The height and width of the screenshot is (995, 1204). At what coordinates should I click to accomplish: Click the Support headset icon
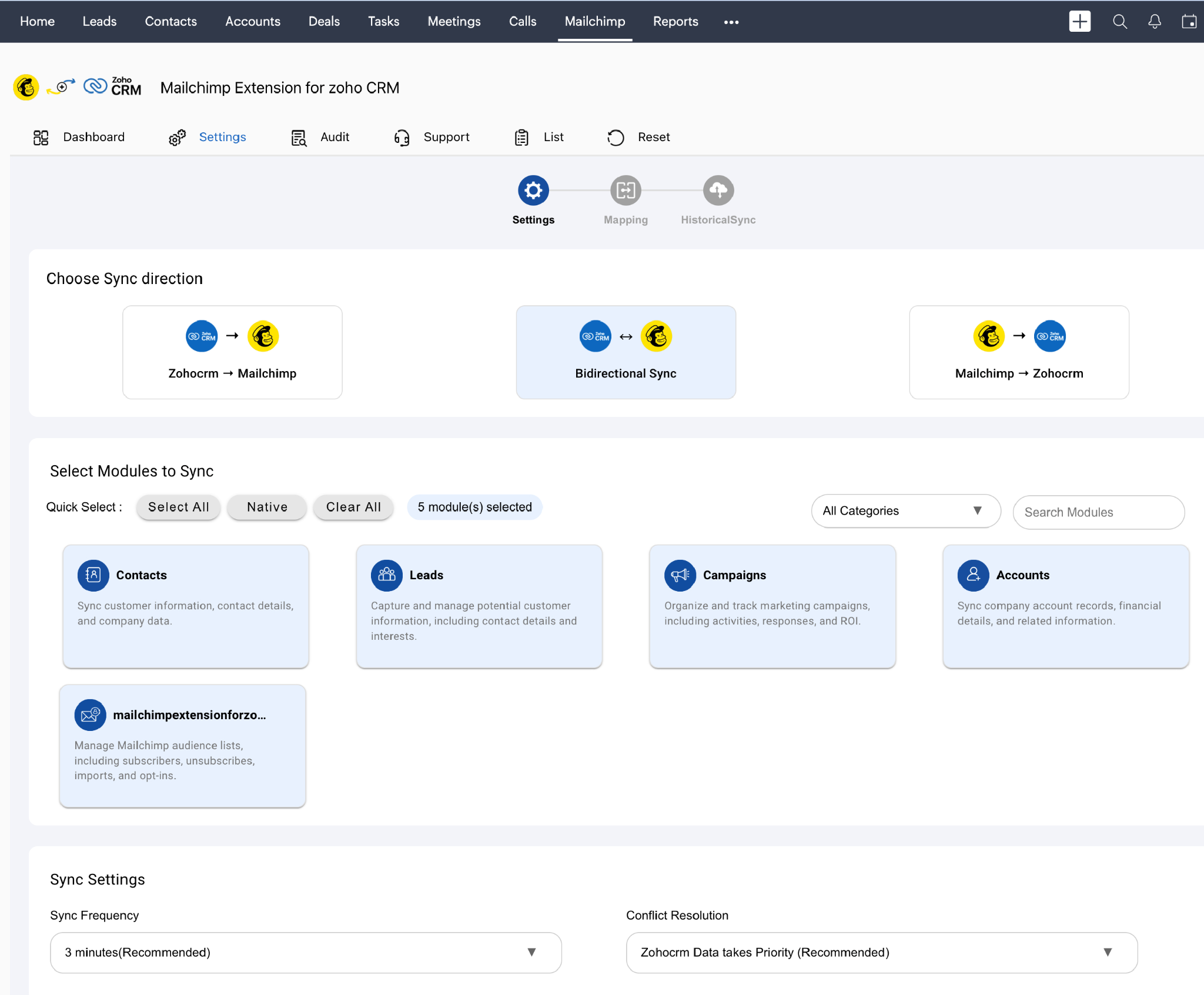click(x=402, y=138)
